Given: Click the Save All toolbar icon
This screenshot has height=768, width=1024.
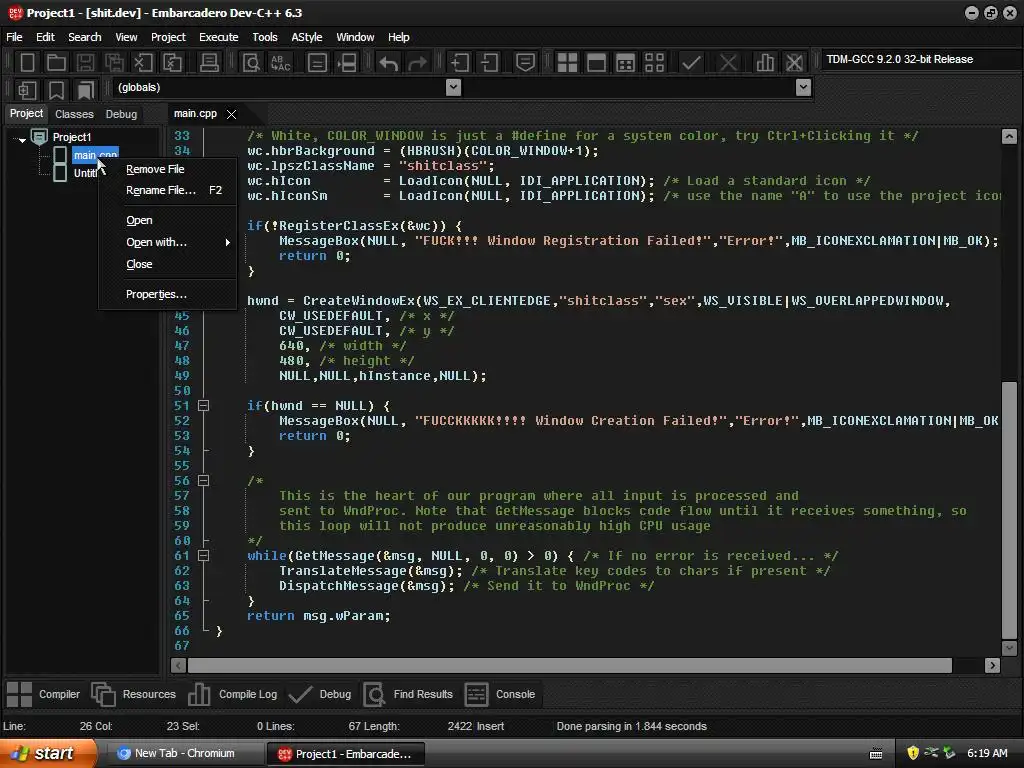Looking at the screenshot, I should tap(114, 63).
